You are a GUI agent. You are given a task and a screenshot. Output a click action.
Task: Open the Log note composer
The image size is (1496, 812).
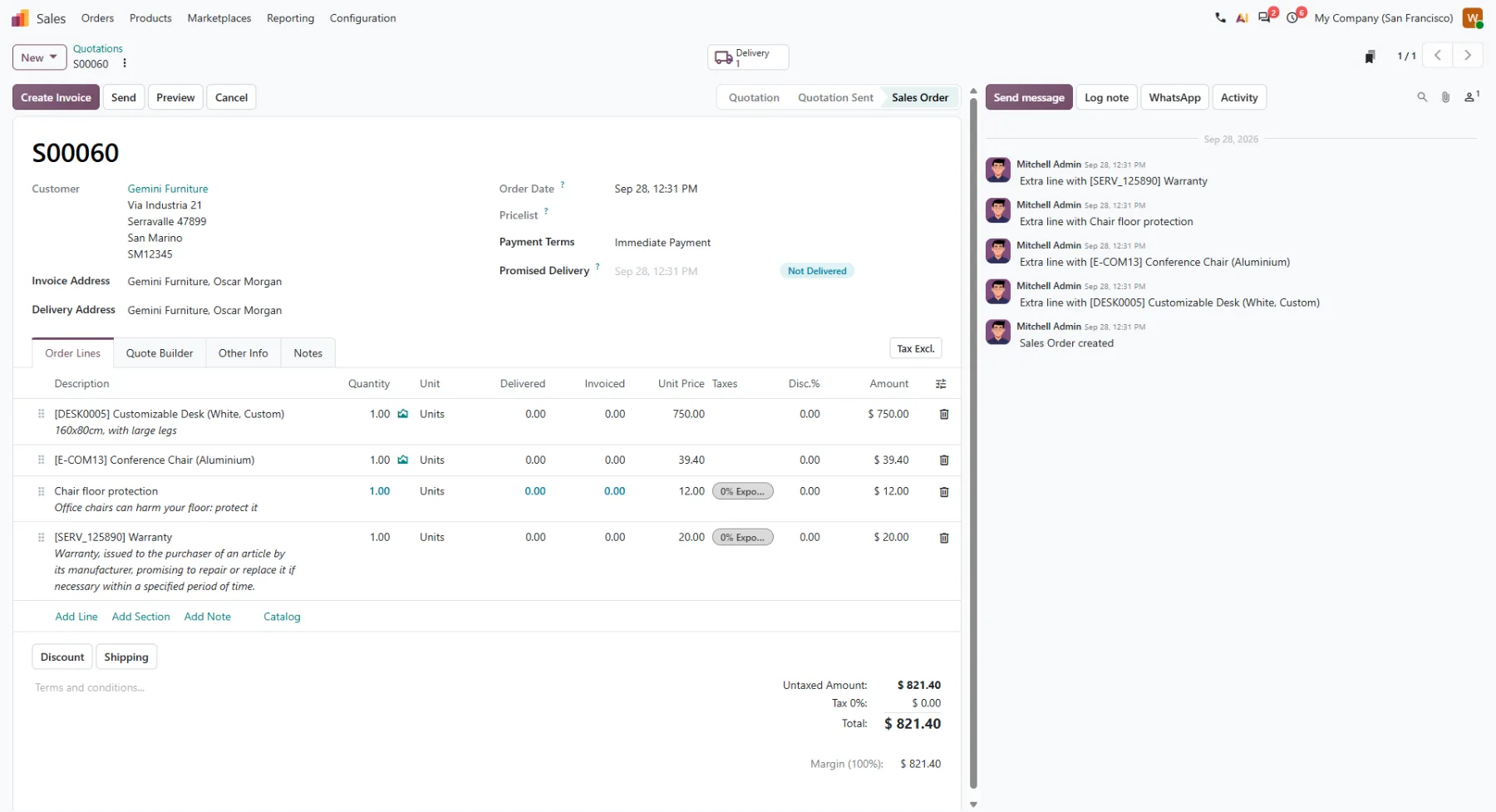1106,97
